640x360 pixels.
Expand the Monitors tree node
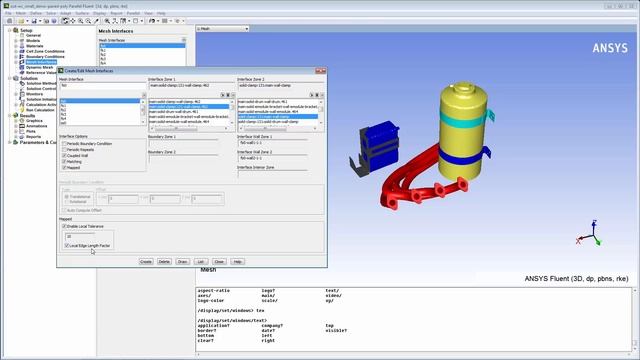(x=16, y=94)
